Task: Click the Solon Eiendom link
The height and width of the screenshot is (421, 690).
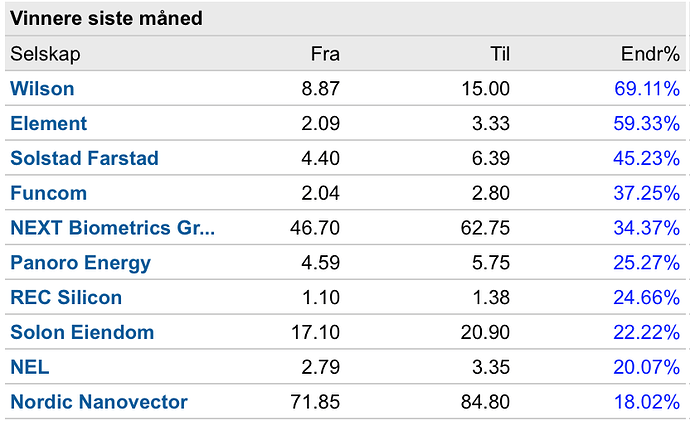Action: (82, 333)
